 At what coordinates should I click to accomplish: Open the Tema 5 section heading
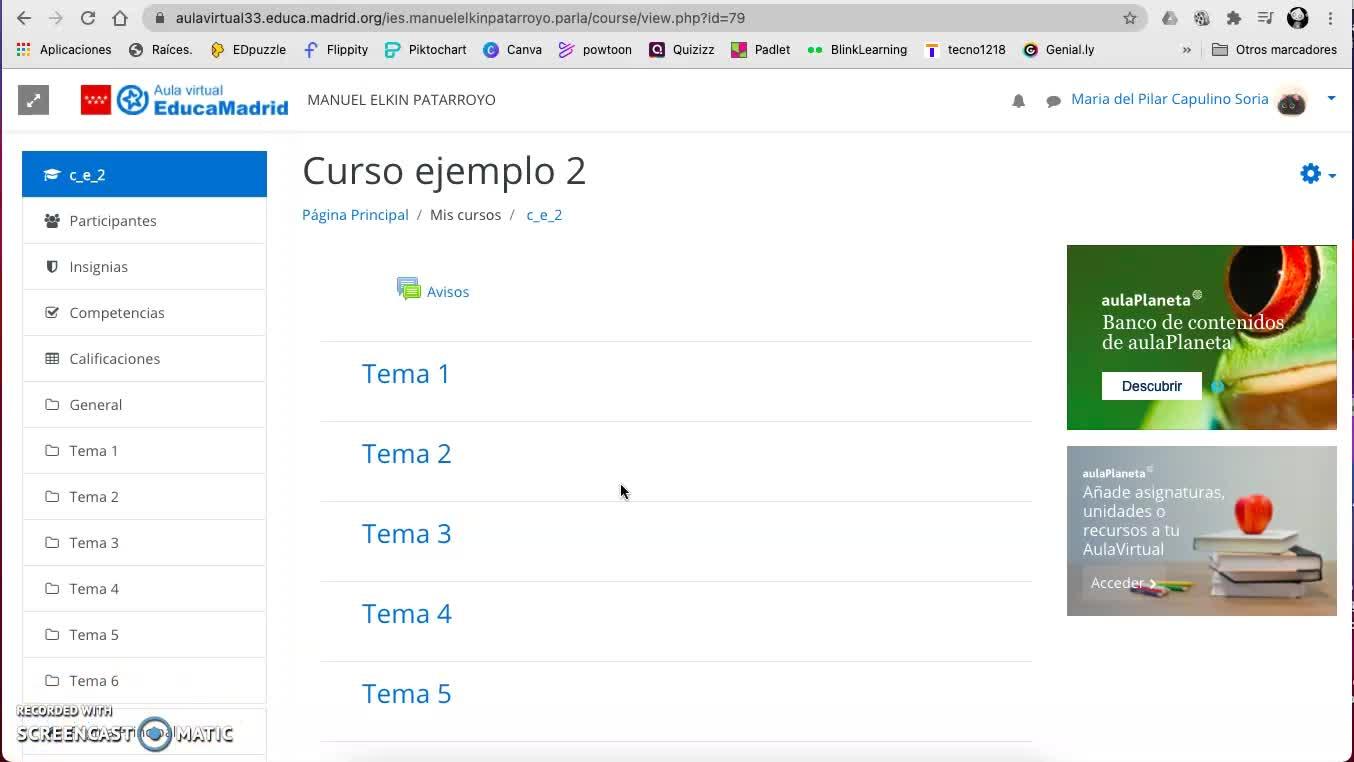(407, 693)
